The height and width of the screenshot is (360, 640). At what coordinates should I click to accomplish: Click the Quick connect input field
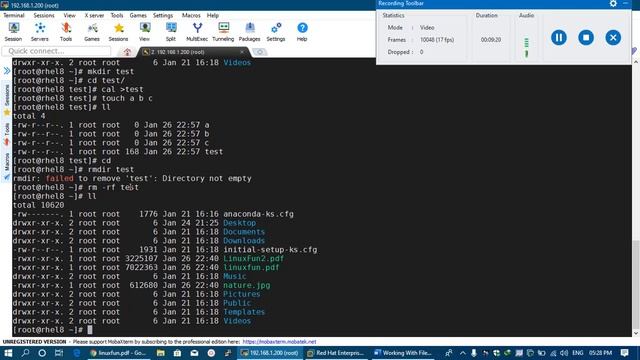tap(56, 51)
